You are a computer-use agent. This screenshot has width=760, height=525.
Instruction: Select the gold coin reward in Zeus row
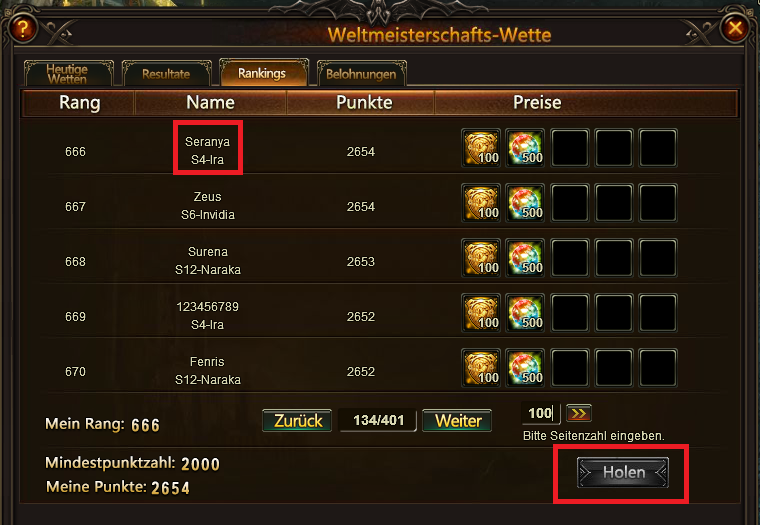[481, 203]
